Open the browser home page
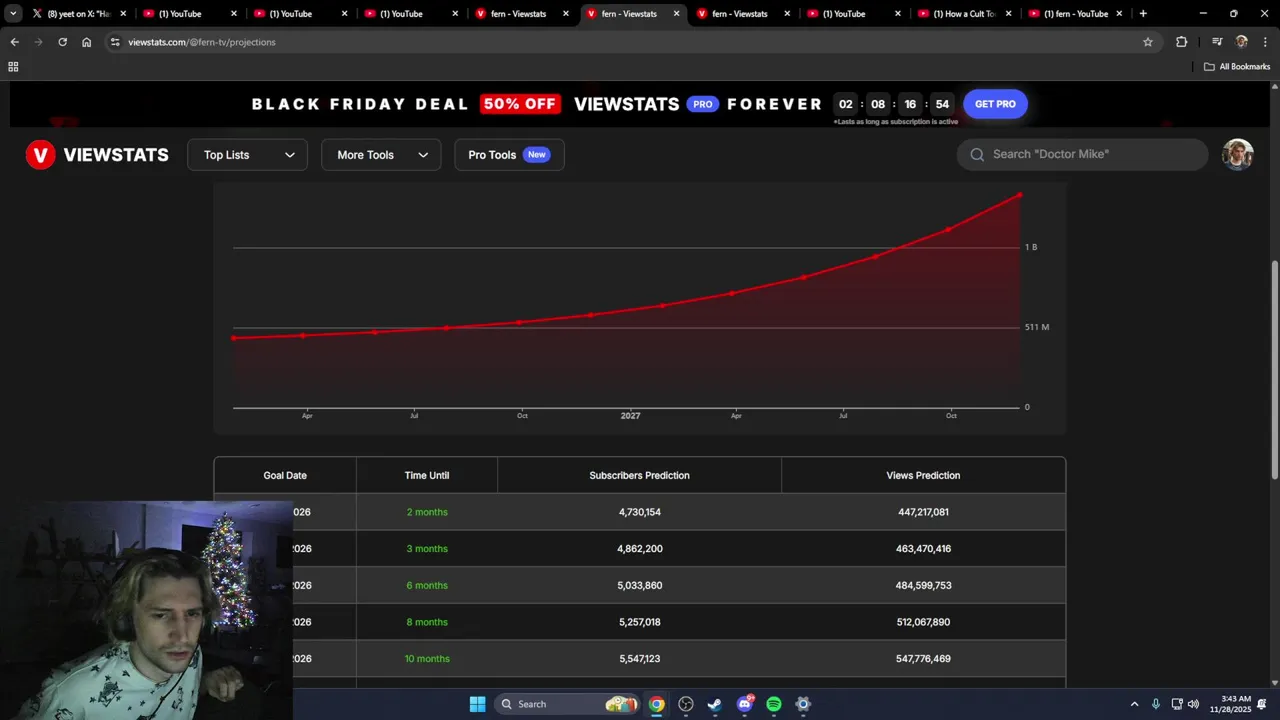 tap(87, 42)
